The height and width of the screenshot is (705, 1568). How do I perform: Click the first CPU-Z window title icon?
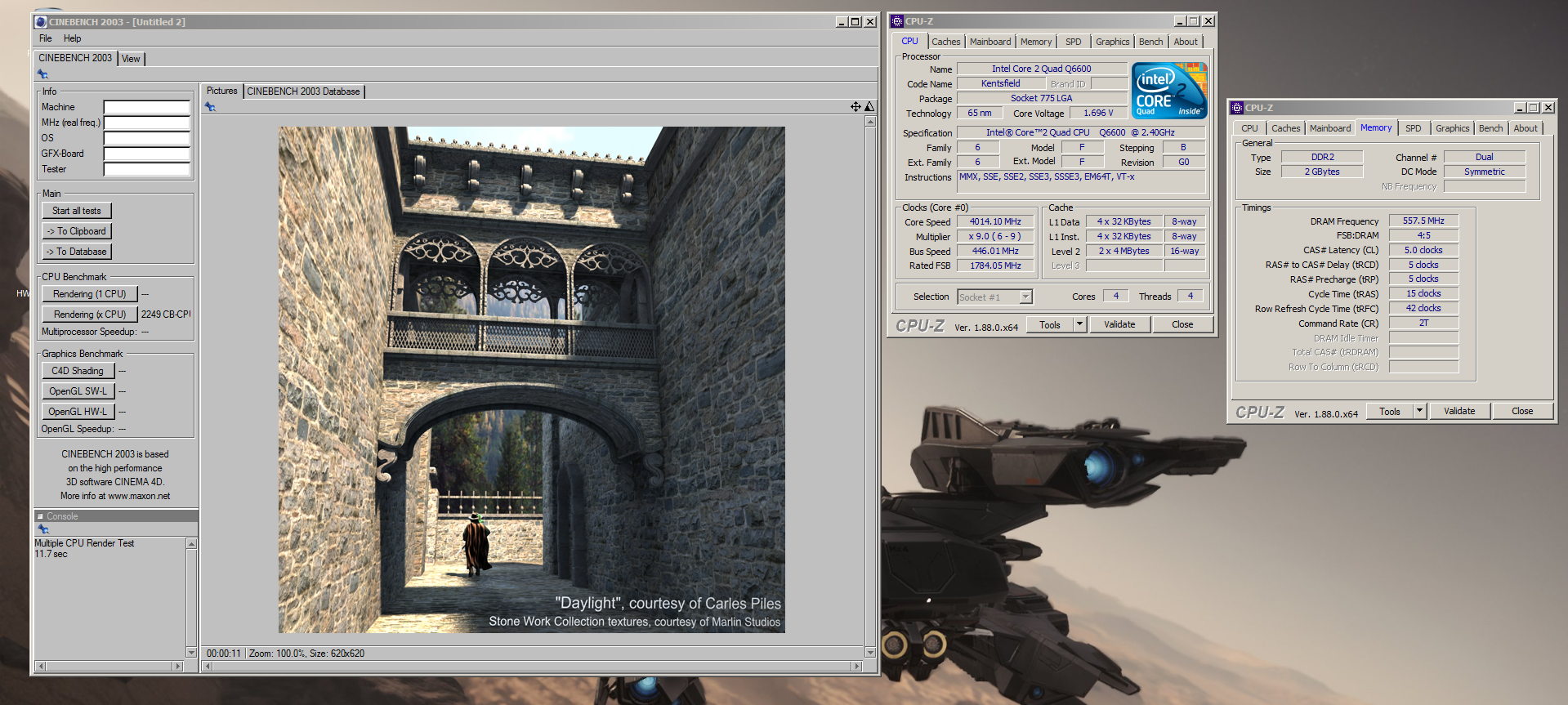tap(897, 21)
